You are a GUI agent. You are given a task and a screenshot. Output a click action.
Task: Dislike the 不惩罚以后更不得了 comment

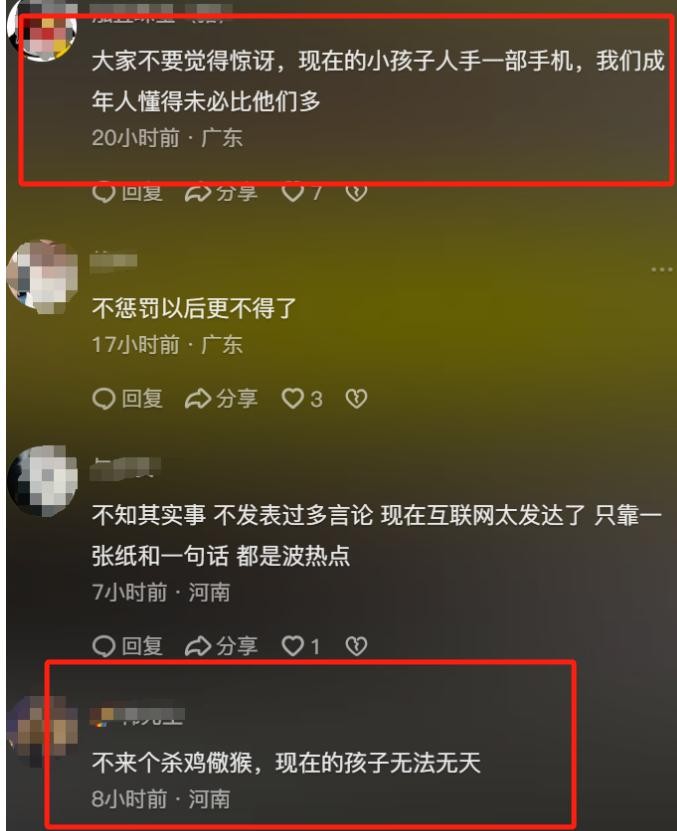[356, 399]
